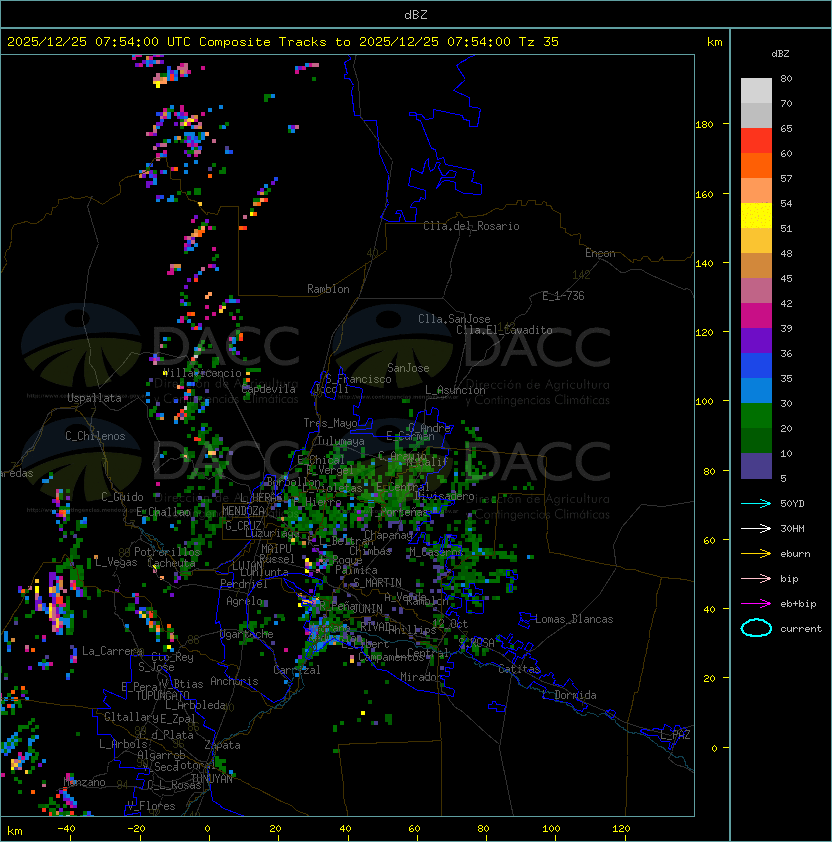The width and height of the screenshot is (832, 842).
Task: Select the 'Perdriel' place label
Action: [x=244, y=584]
